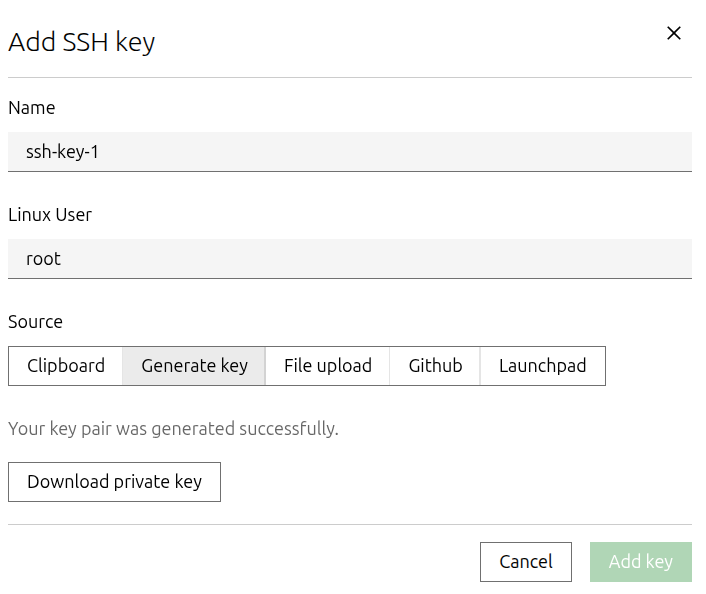Click the divider line above Cancel button
This screenshot has width=706, height=594.
[350, 524]
